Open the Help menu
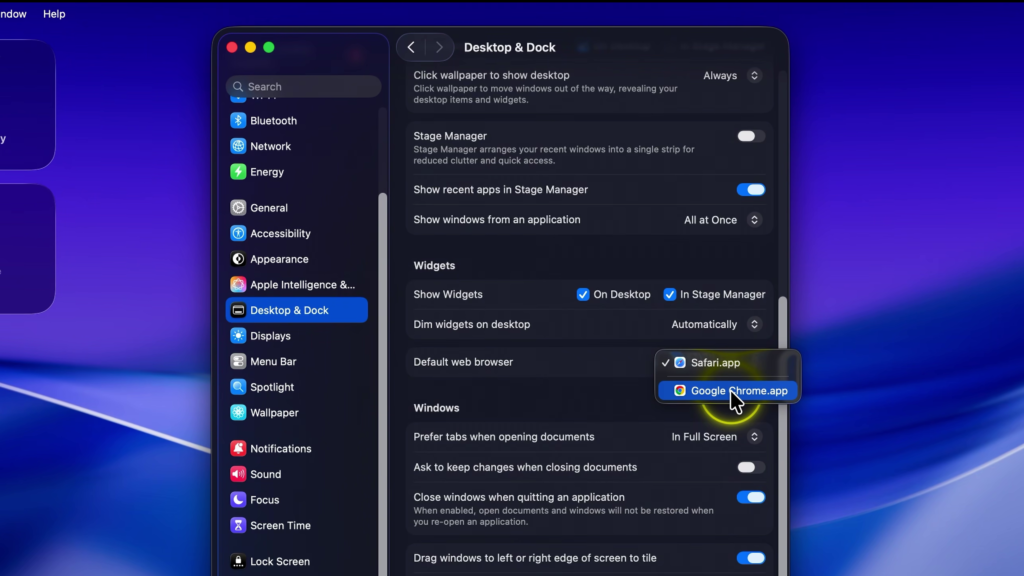 (x=54, y=14)
